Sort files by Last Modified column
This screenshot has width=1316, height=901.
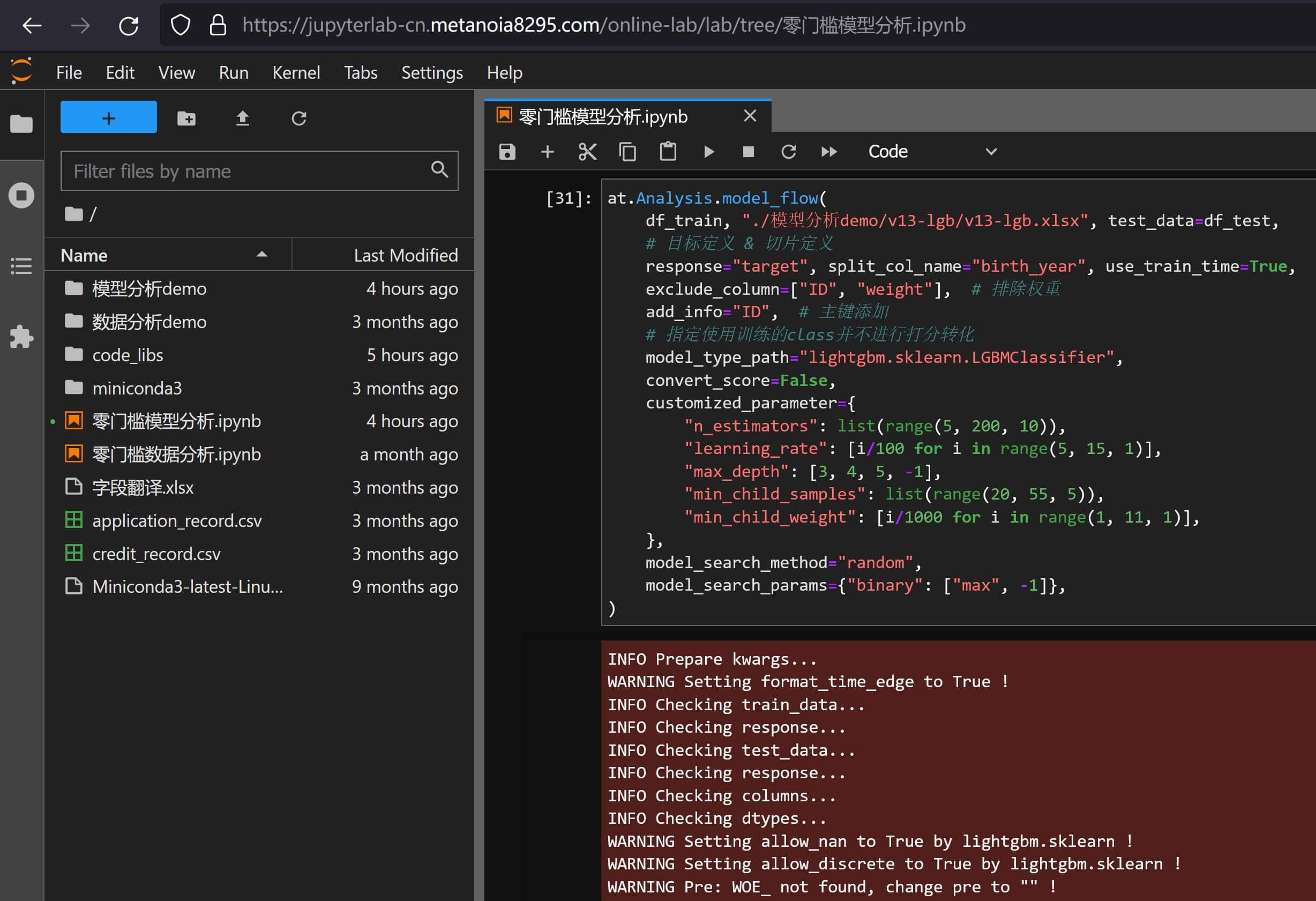click(x=405, y=255)
